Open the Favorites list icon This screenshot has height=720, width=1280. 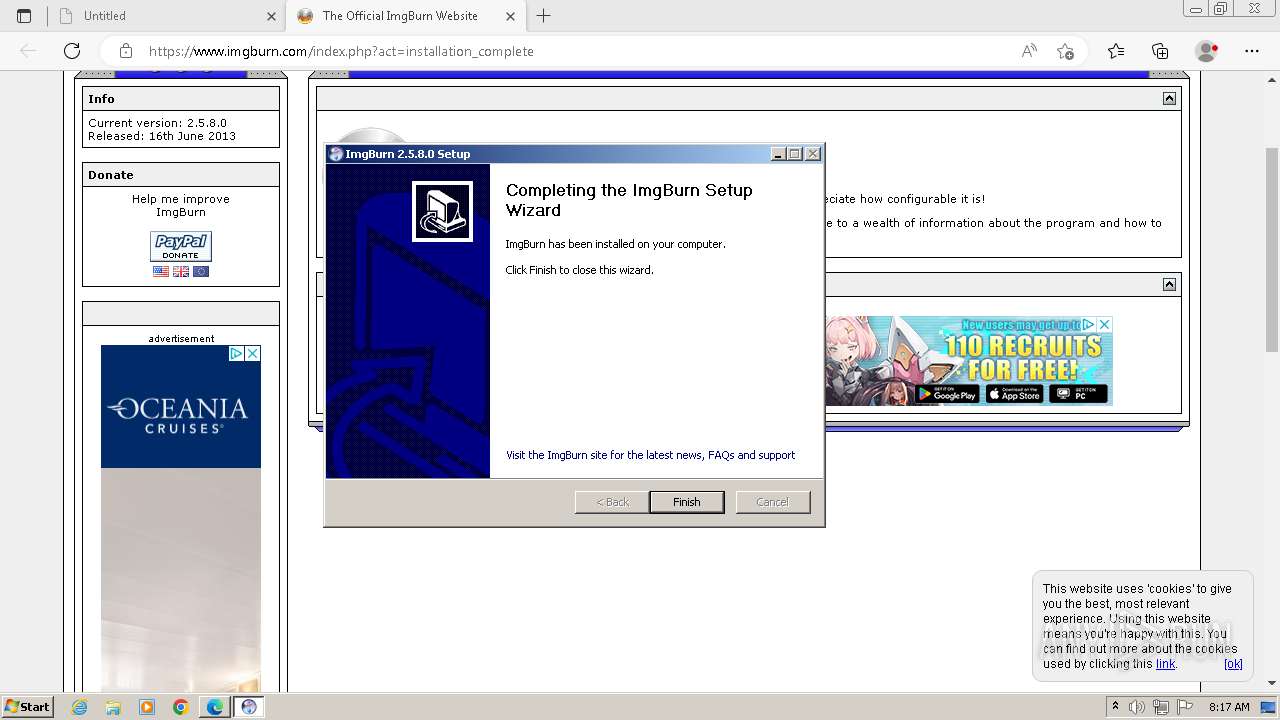click(1116, 51)
